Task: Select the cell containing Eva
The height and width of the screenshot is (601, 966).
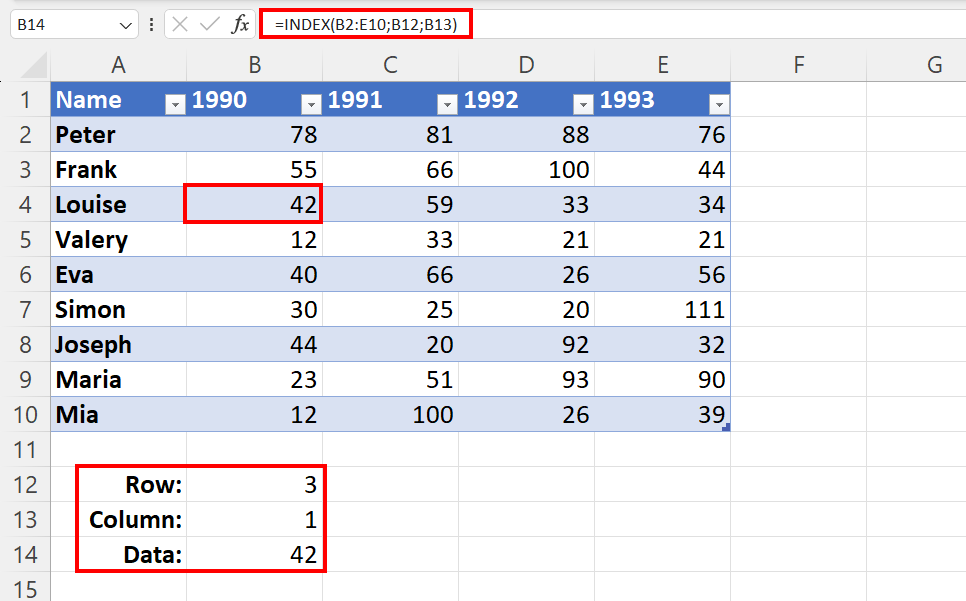Action: pyautogui.click(x=118, y=274)
